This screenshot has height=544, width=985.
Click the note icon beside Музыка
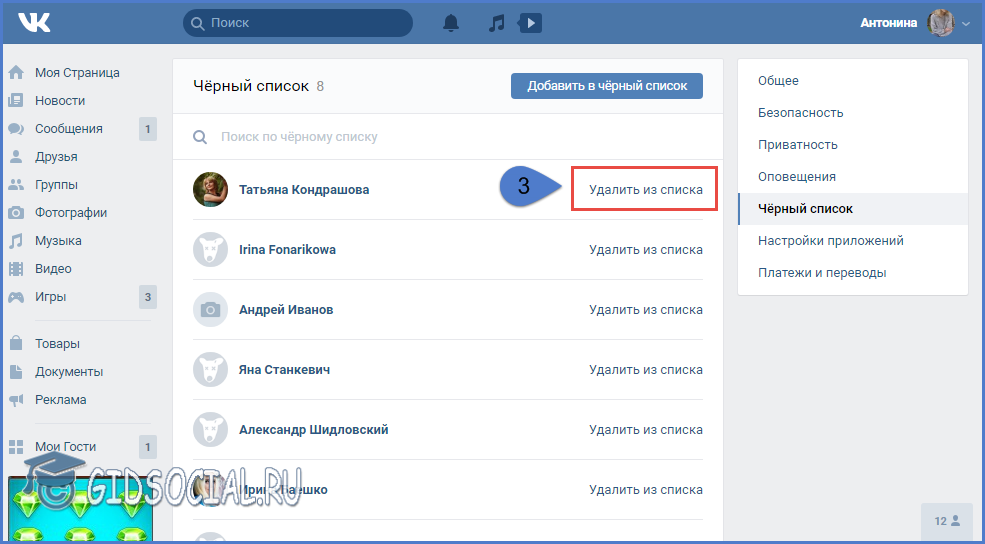click(16, 241)
